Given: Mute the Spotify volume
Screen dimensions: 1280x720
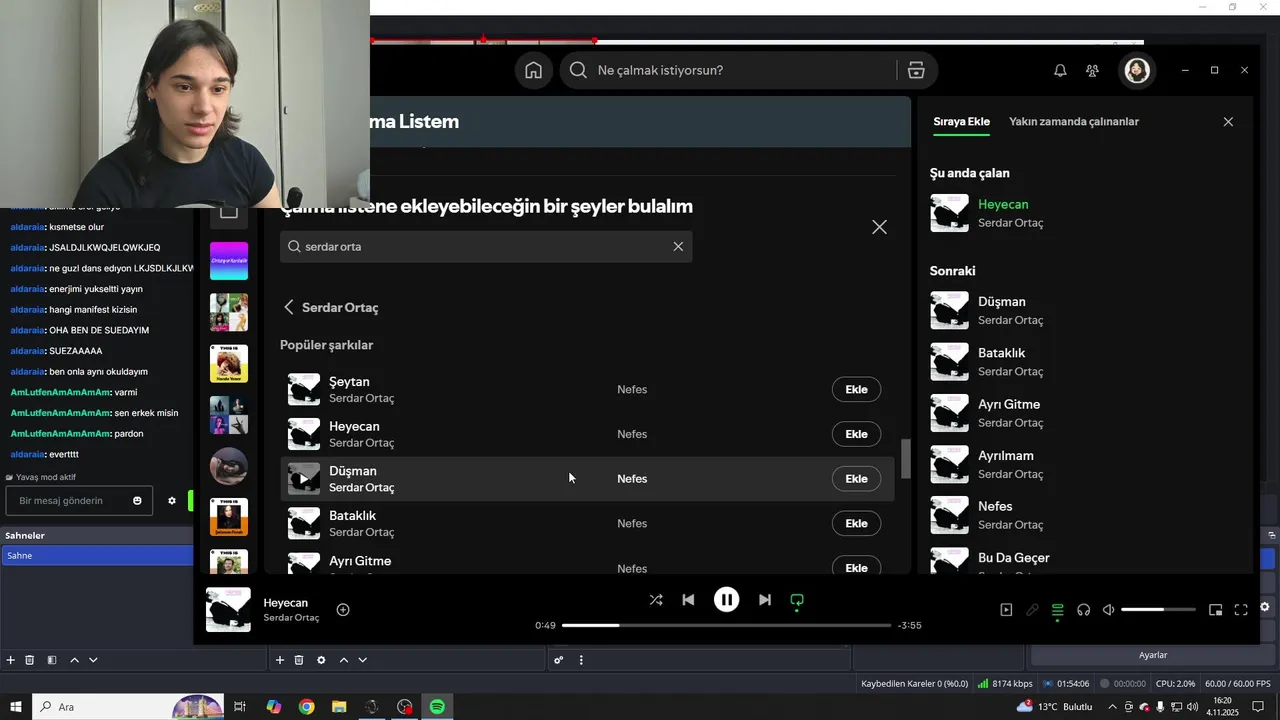Looking at the screenshot, I should pos(1108,610).
